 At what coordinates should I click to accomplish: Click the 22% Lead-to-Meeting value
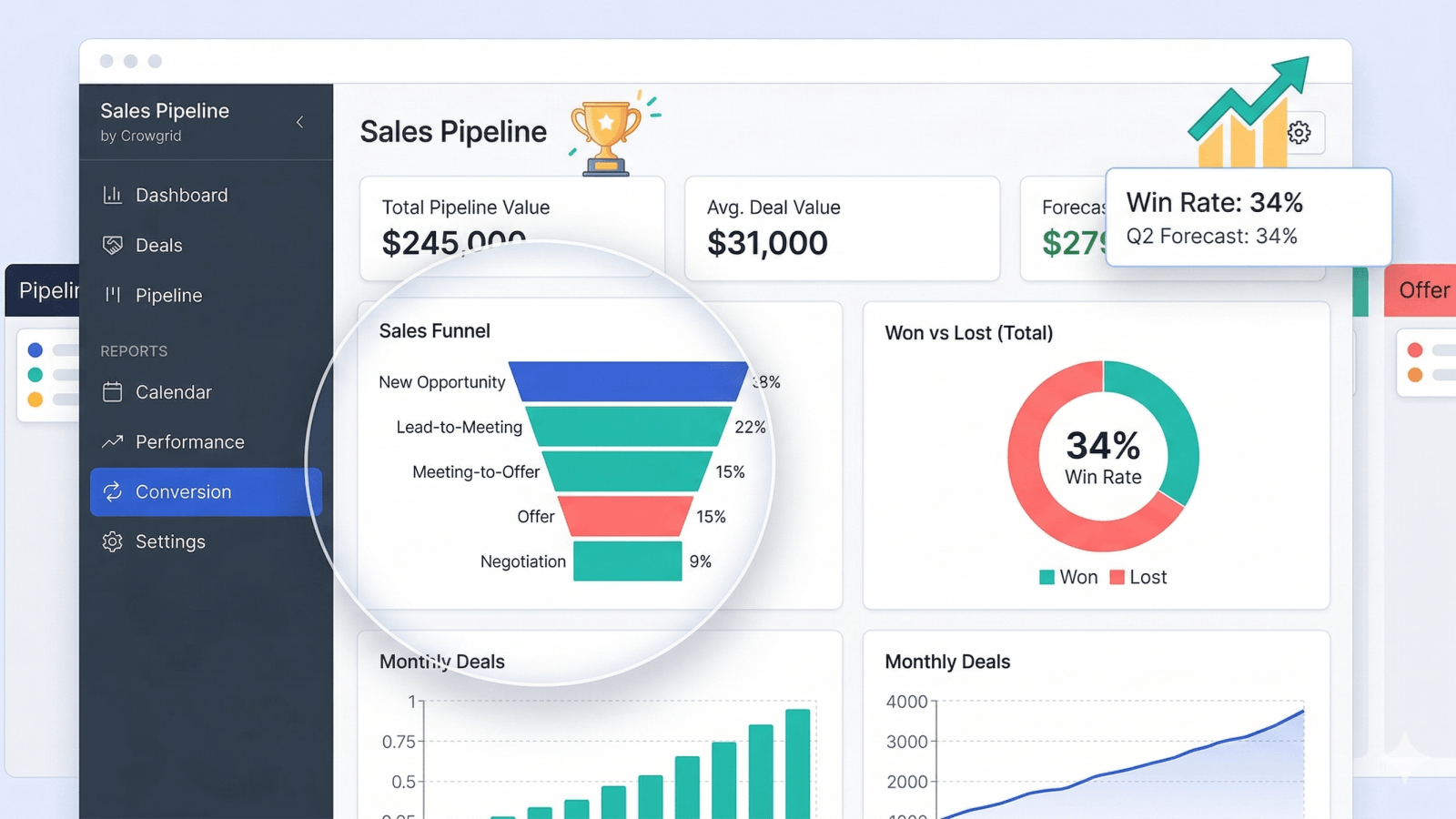click(750, 427)
